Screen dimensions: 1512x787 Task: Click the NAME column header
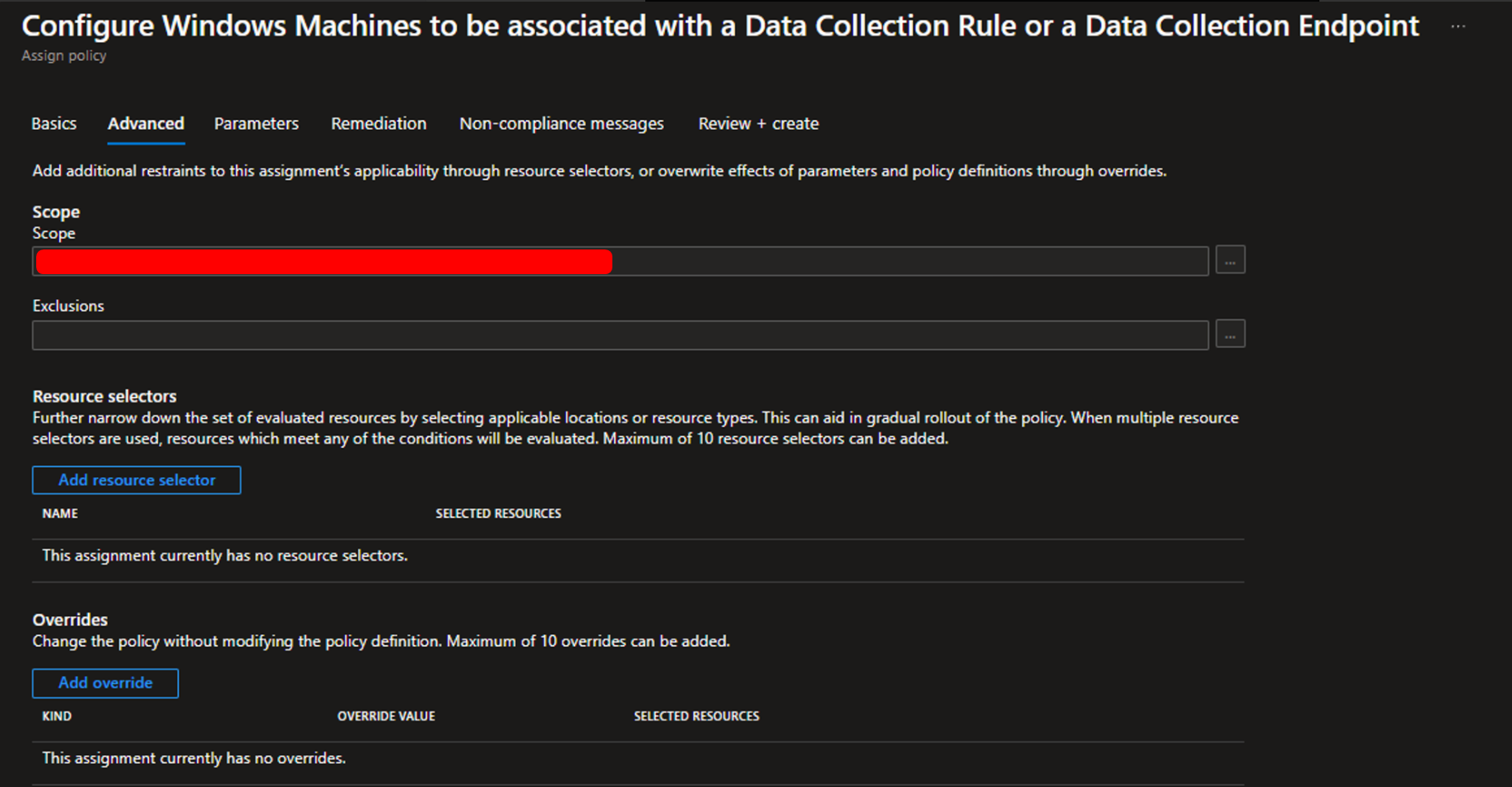click(60, 514)
